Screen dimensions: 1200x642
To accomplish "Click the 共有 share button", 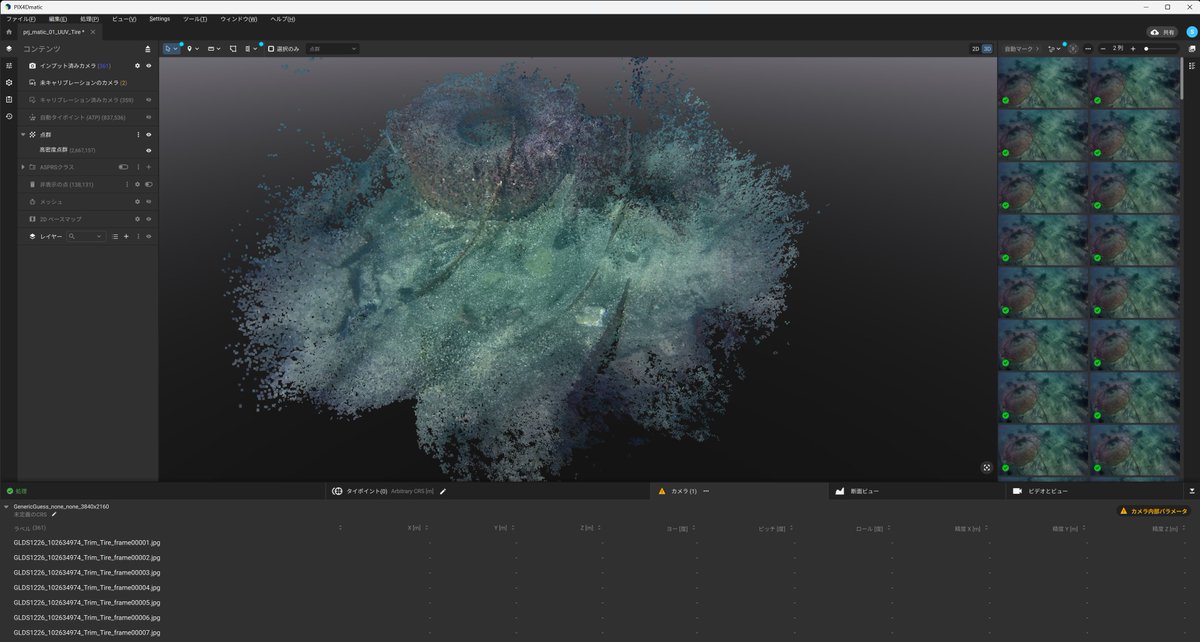I will [x=1161, y=32].
